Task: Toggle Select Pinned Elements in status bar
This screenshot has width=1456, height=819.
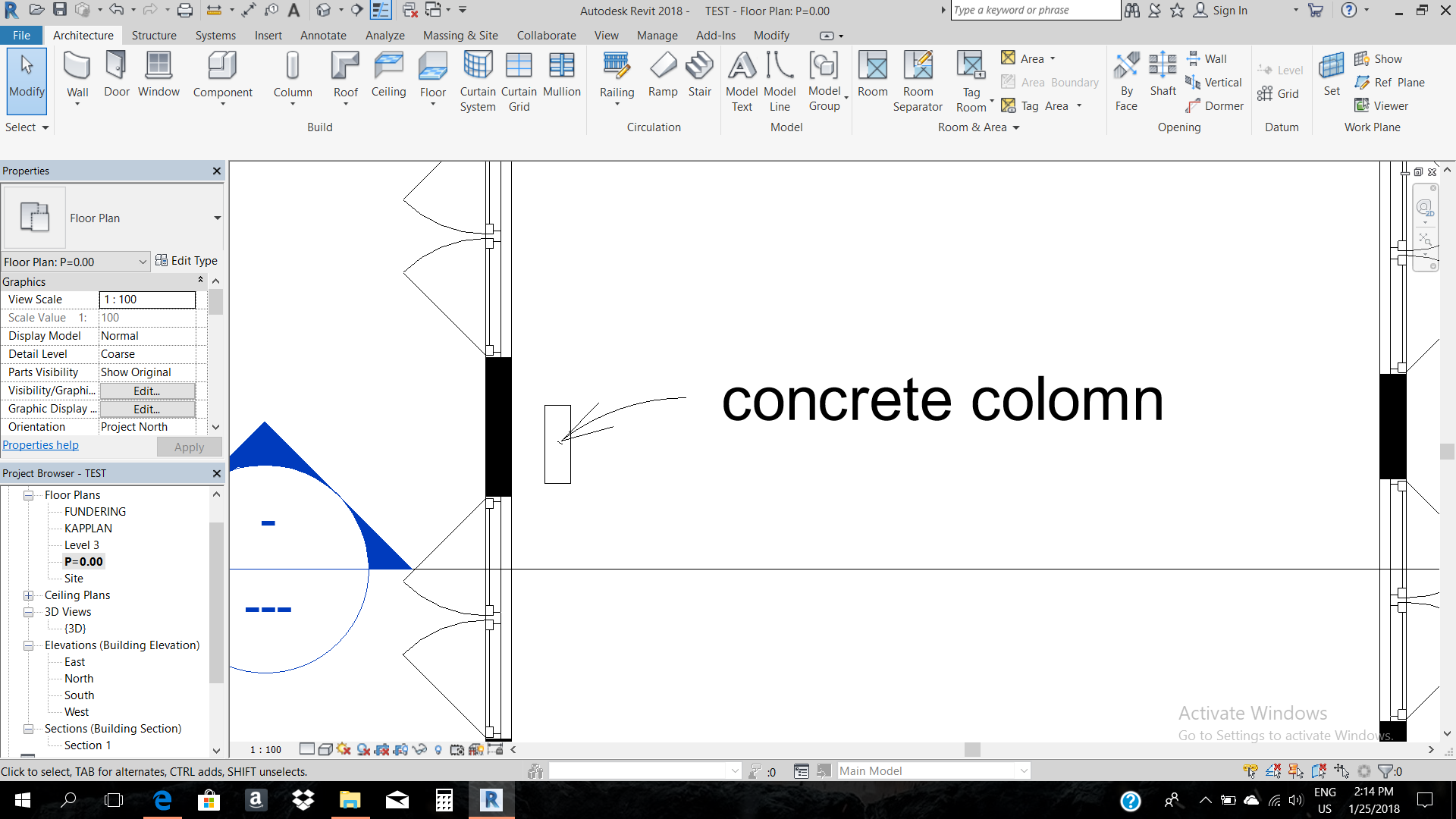Action: (x=1296, y=771)
